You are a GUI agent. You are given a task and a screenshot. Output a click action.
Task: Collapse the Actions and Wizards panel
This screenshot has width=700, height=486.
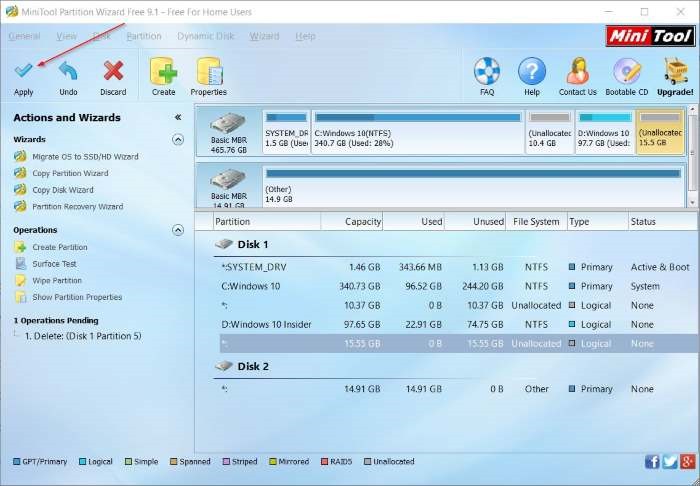178,117
